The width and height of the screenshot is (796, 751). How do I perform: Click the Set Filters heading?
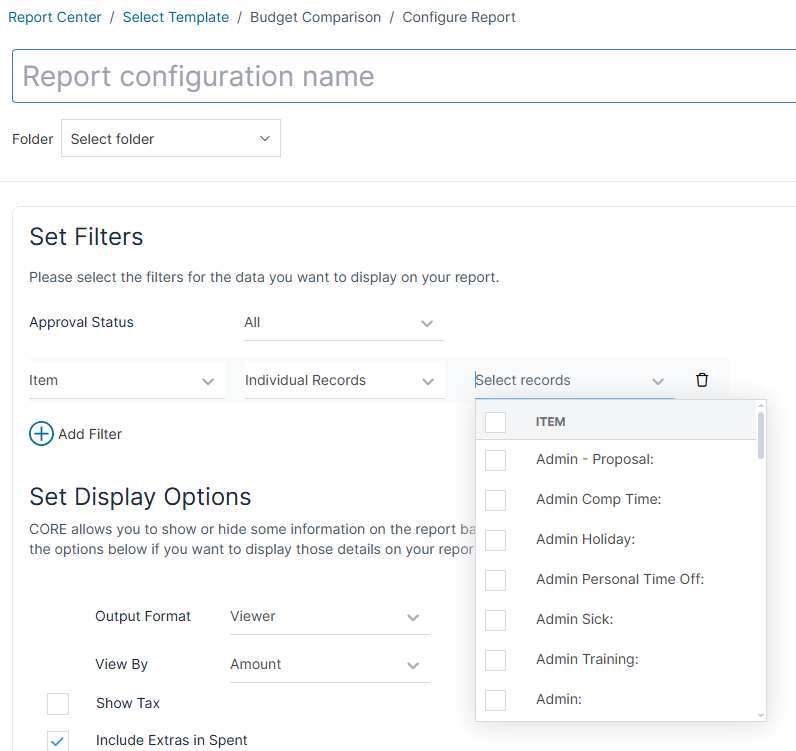click(x=86, y=237)
